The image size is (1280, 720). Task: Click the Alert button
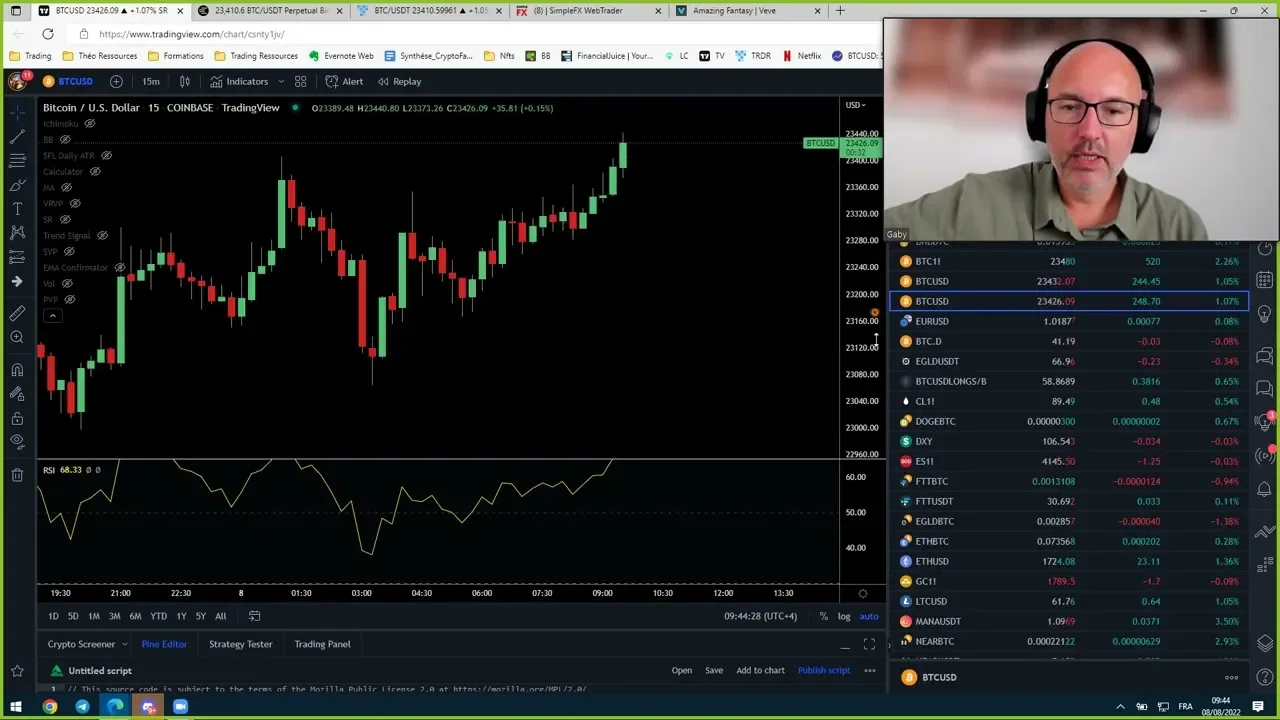tap(344, 81)
